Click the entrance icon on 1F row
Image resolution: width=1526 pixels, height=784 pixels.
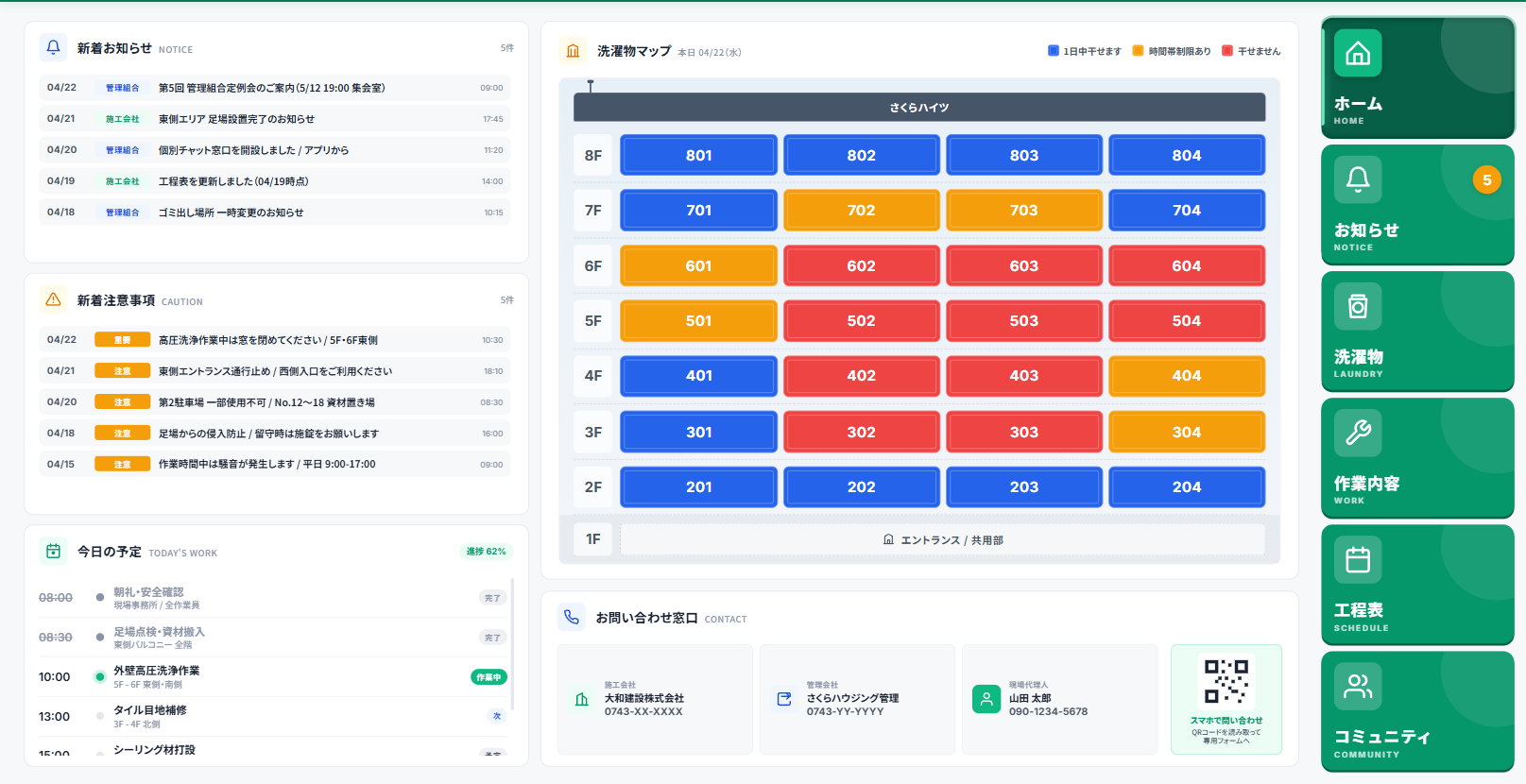tap(888, 539)
